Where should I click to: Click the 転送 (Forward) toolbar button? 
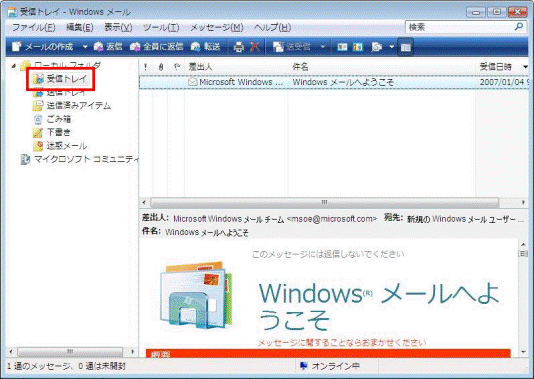205,47
